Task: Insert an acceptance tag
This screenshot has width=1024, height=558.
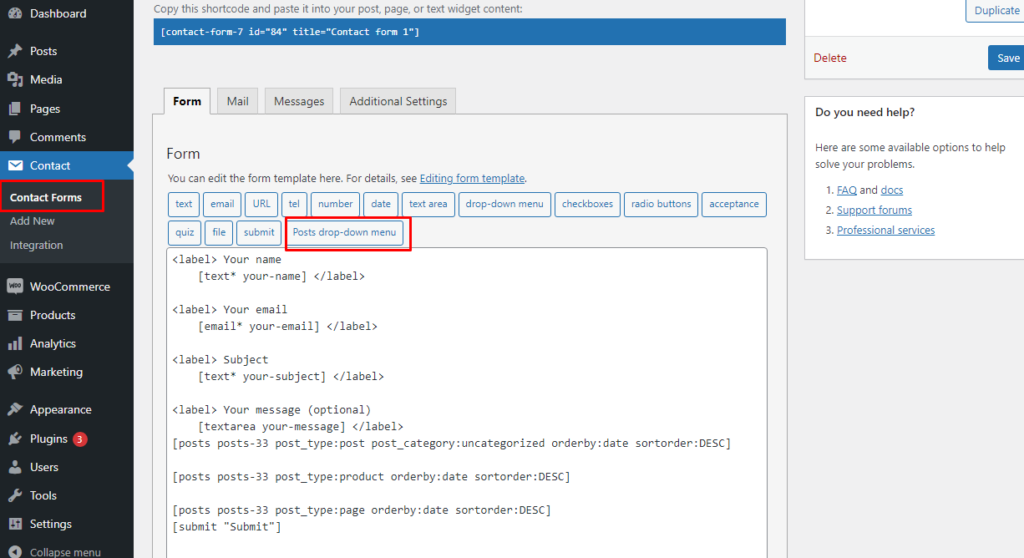Action: click(734, 204)
